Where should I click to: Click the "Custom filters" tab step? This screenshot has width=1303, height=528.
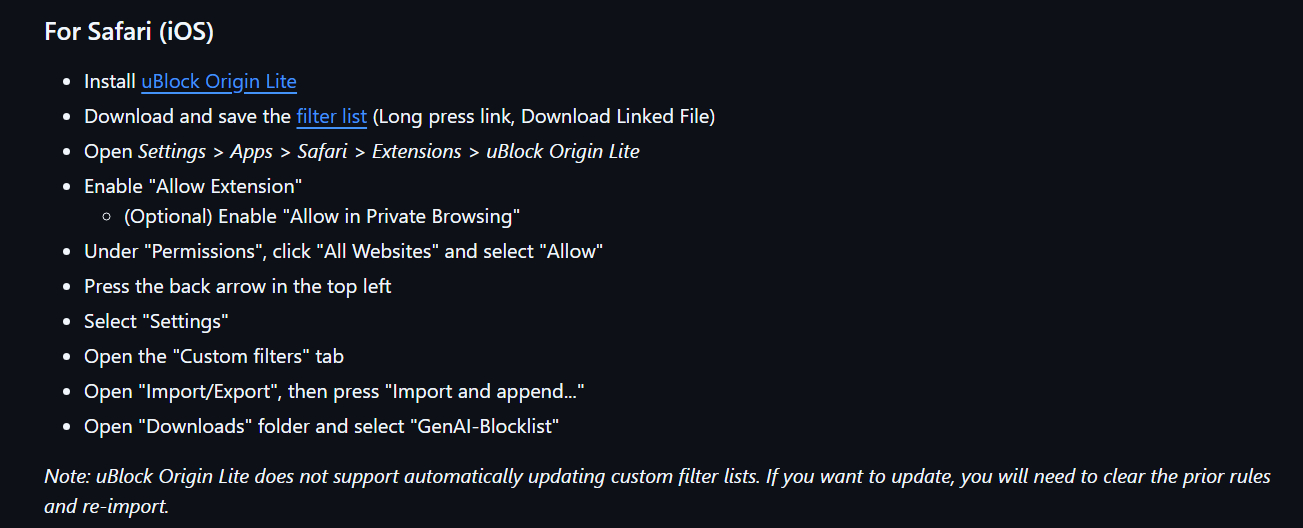[x=214, y=356]
